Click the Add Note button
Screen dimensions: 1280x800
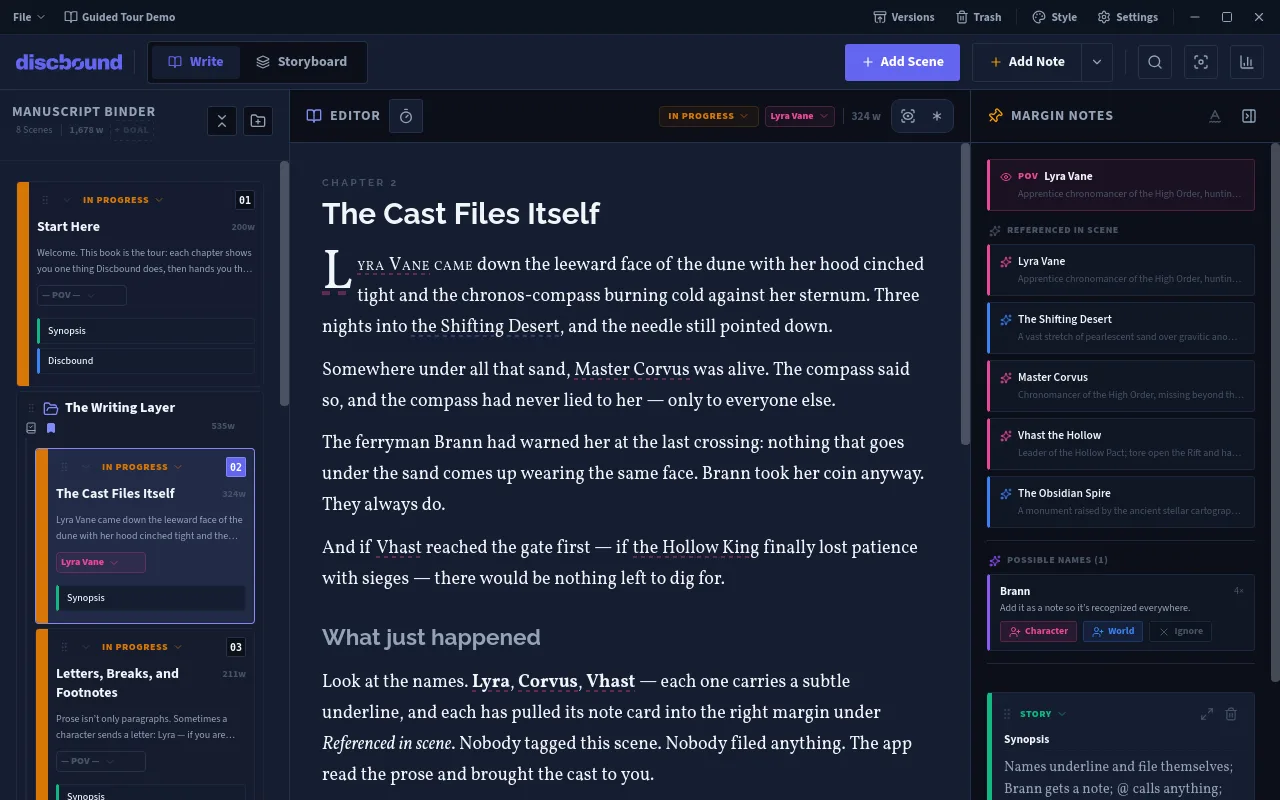(x=1027, y=62)
